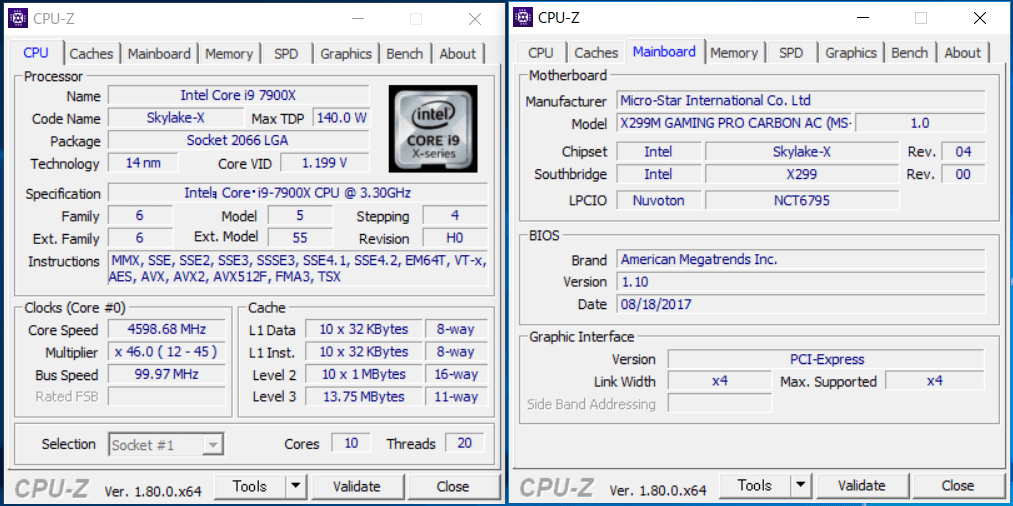Click manufacturer Micro-Star International Co. Ltd
Image resolution: width=1013 pixels, height=506 pixels.
(801, 101)
